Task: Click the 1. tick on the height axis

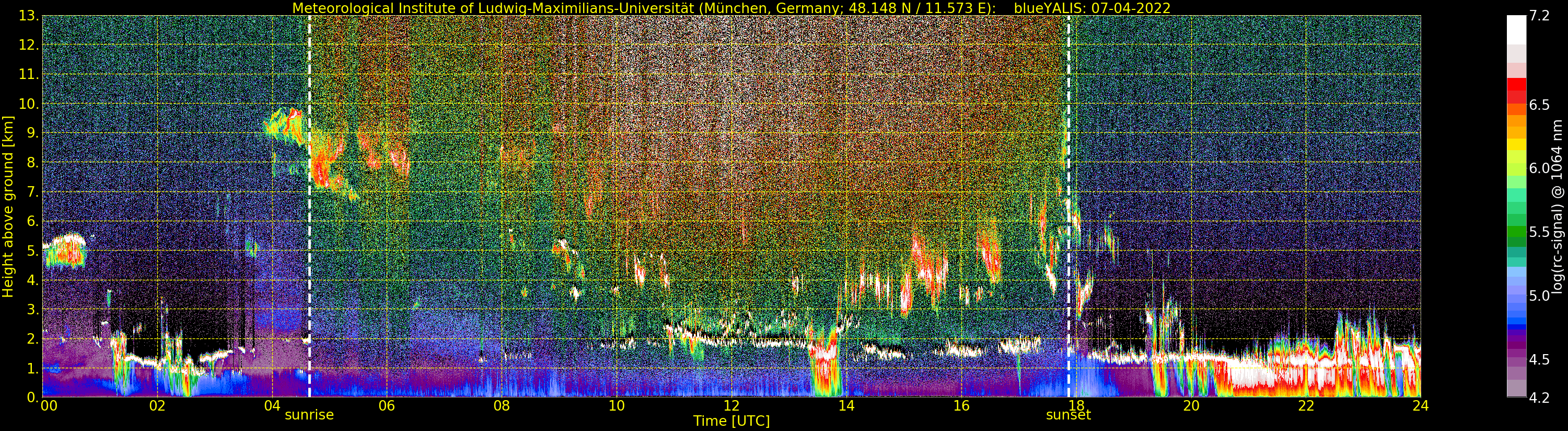Action: [32, 368]
